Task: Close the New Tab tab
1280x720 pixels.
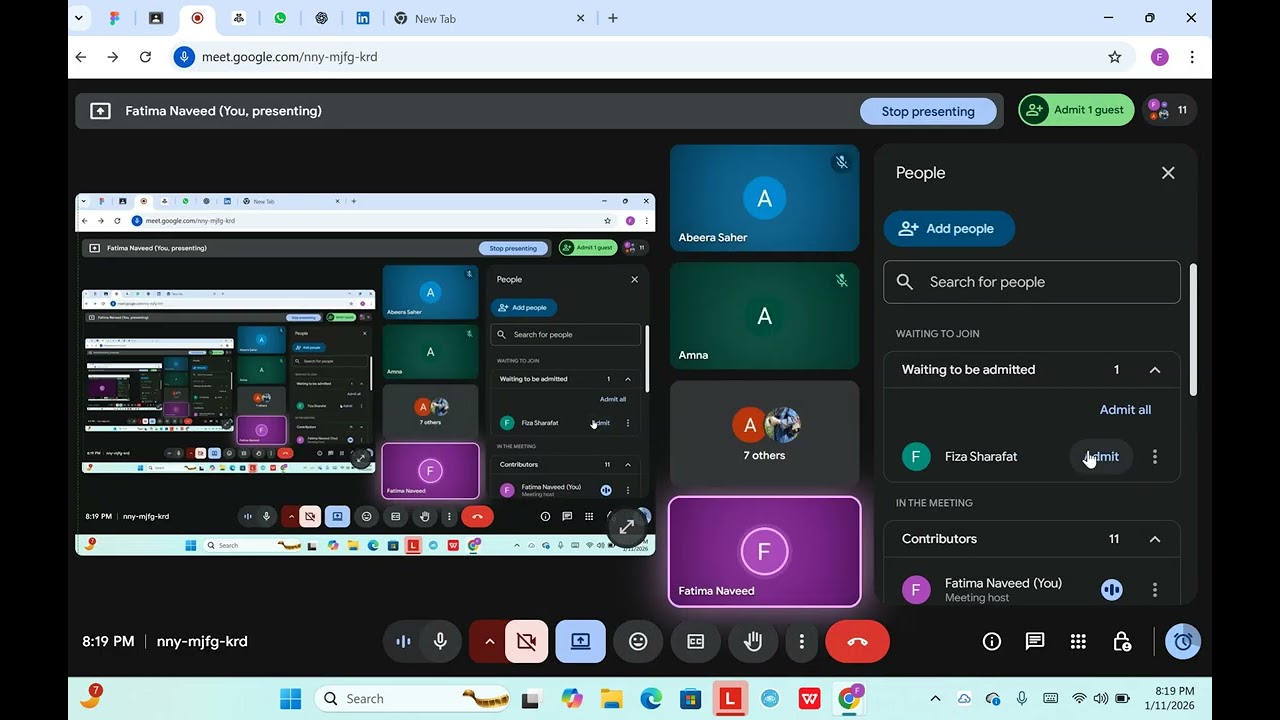Action: 581,18
